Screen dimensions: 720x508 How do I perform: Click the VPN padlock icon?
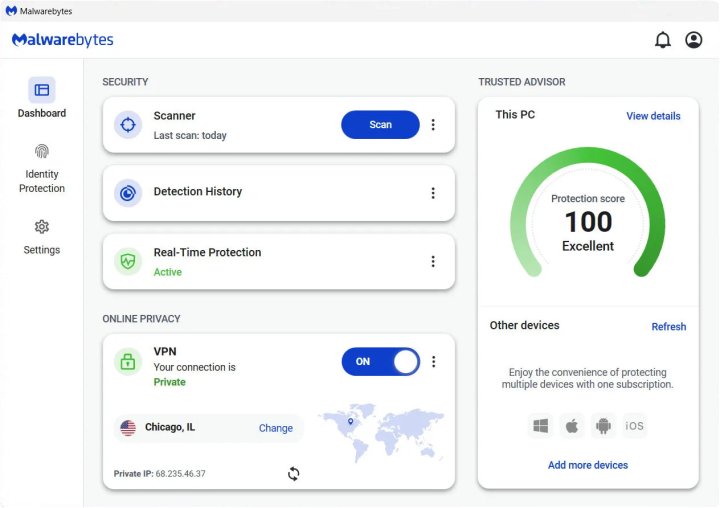(x=128, y=362)
